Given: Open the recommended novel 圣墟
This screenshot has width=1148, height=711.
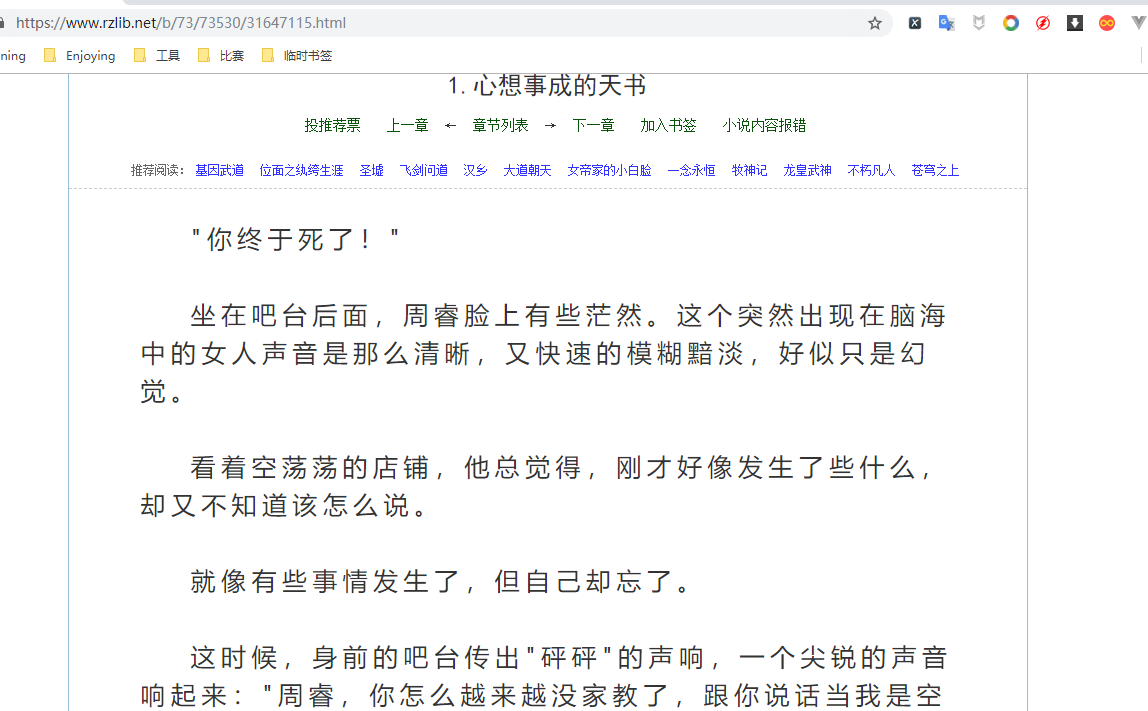Looking at the screenshot, I should pos(371,169).
